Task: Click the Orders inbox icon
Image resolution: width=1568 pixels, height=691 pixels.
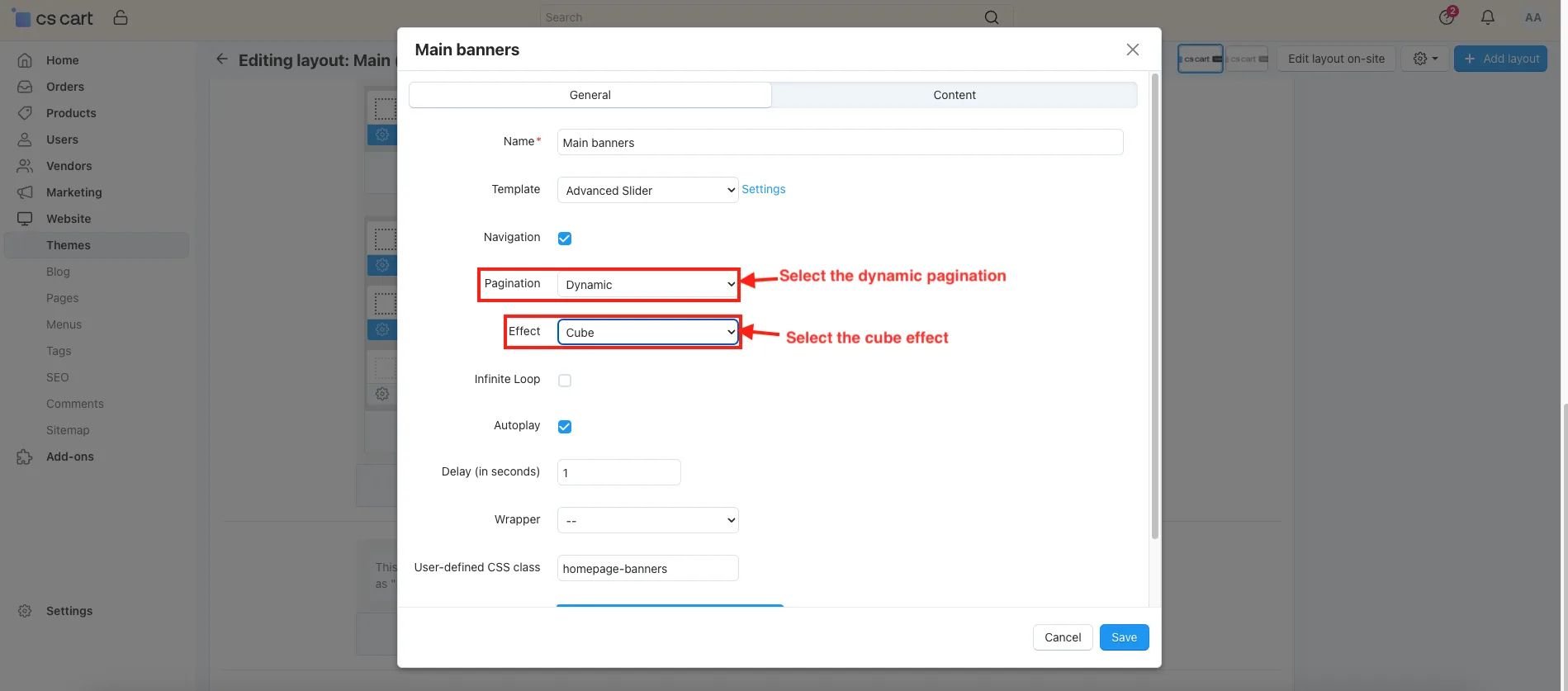Action: (26, 87)
